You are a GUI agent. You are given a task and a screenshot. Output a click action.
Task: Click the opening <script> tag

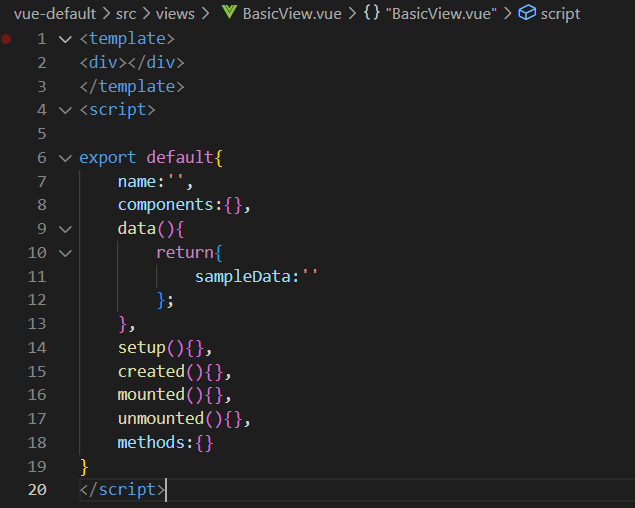(x=117, y=110)
